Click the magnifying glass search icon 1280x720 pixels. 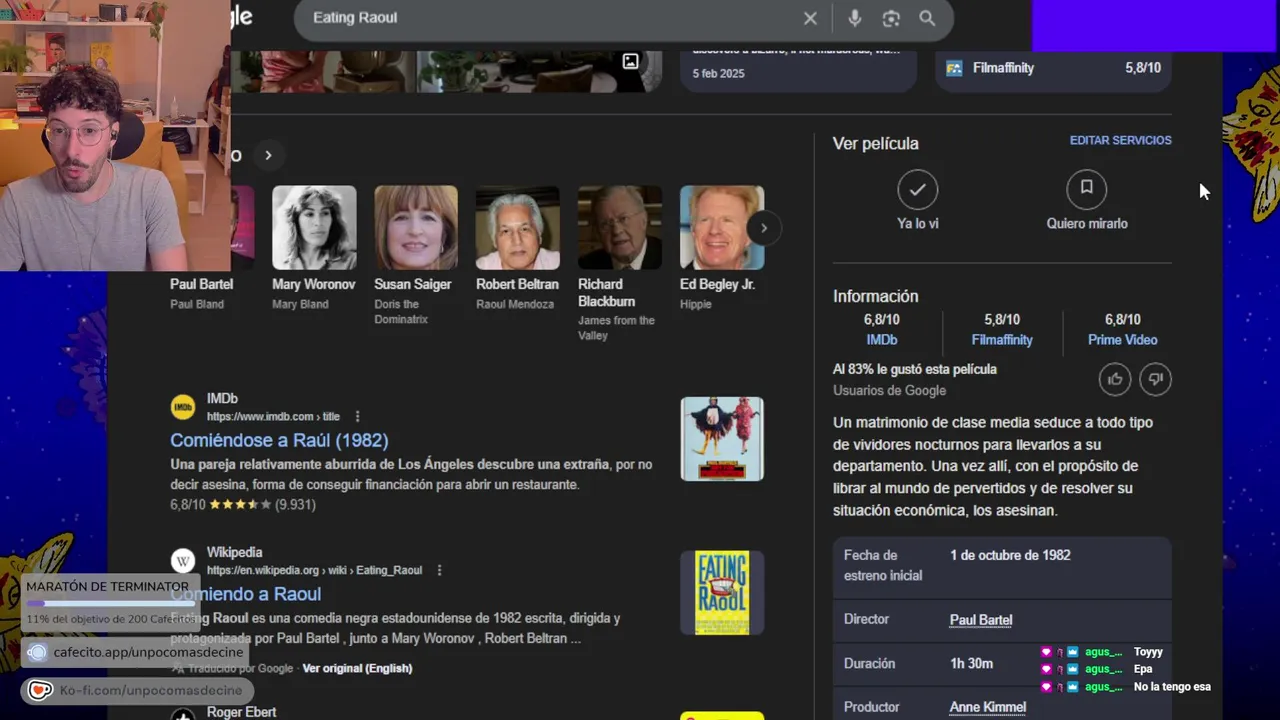[927, 18]
